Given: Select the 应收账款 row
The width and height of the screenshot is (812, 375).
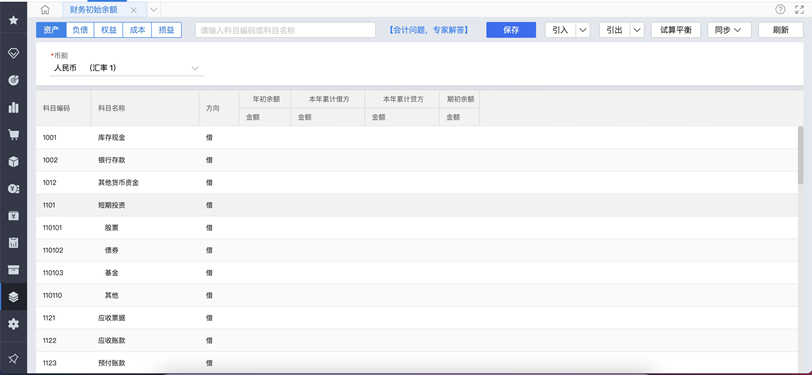Looking at the screenshot, I should [417, 340].
